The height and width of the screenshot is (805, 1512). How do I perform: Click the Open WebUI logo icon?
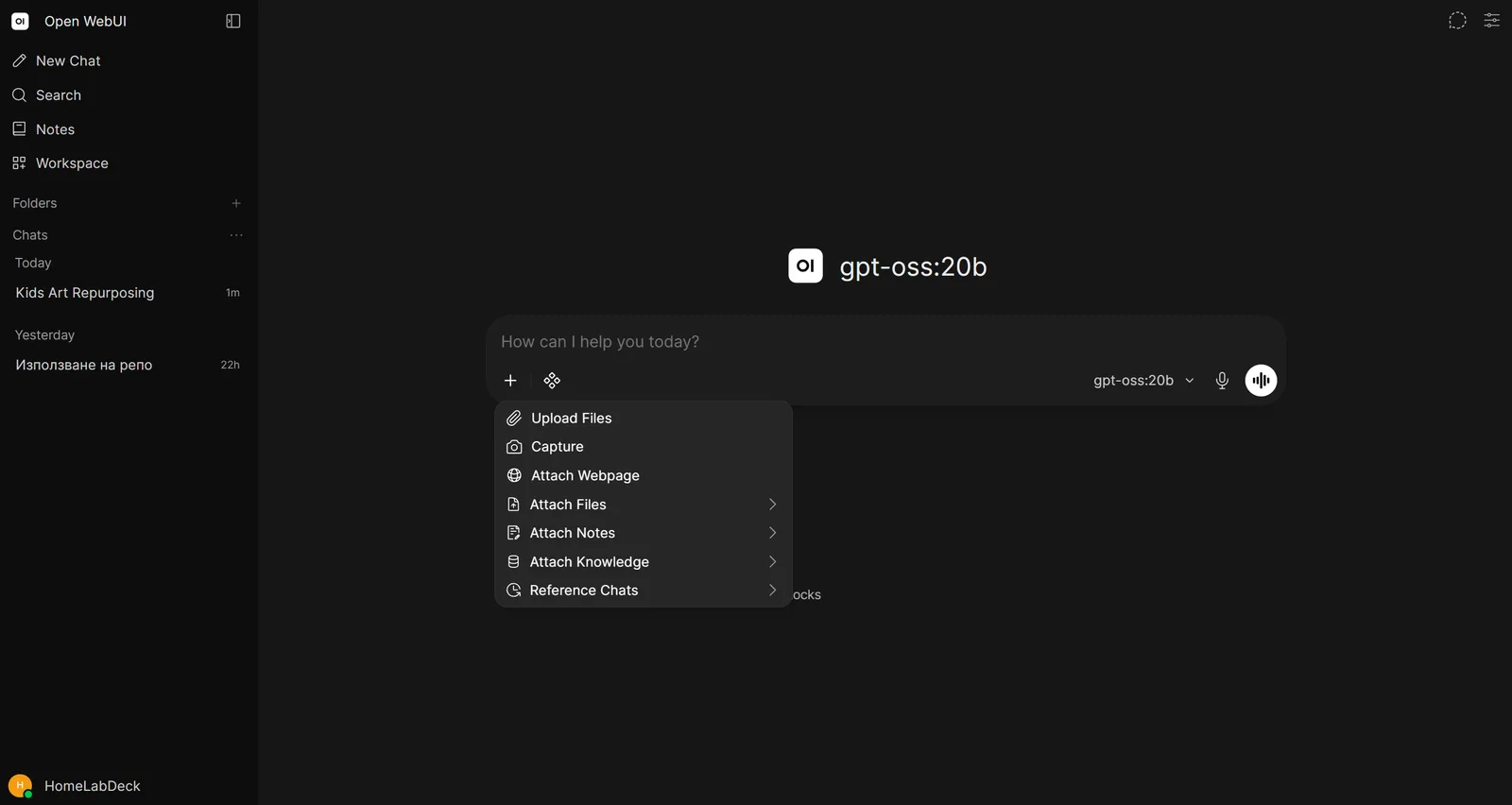tap(20, 21)
